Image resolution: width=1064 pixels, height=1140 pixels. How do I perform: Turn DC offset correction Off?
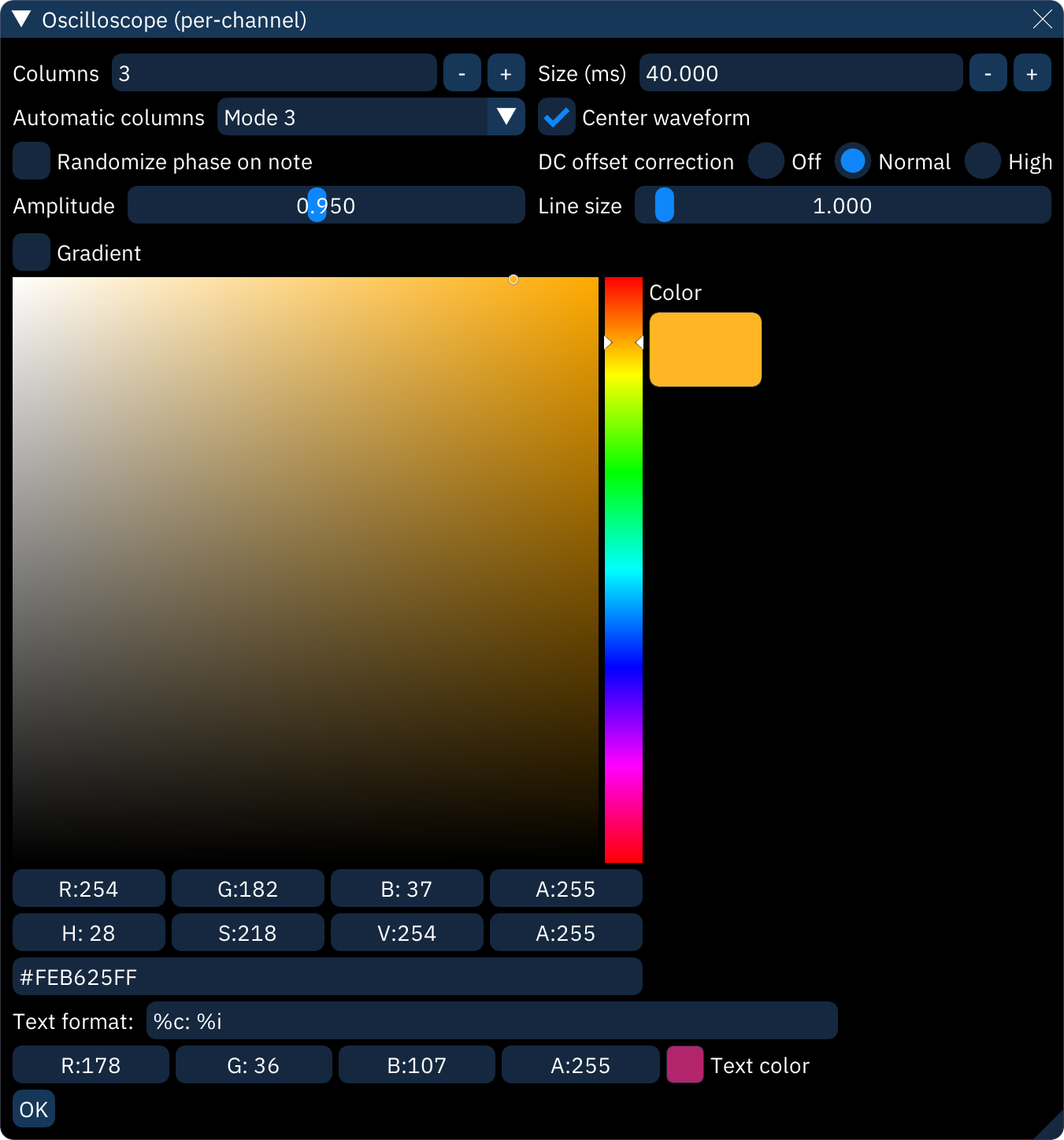click(766, 161)
